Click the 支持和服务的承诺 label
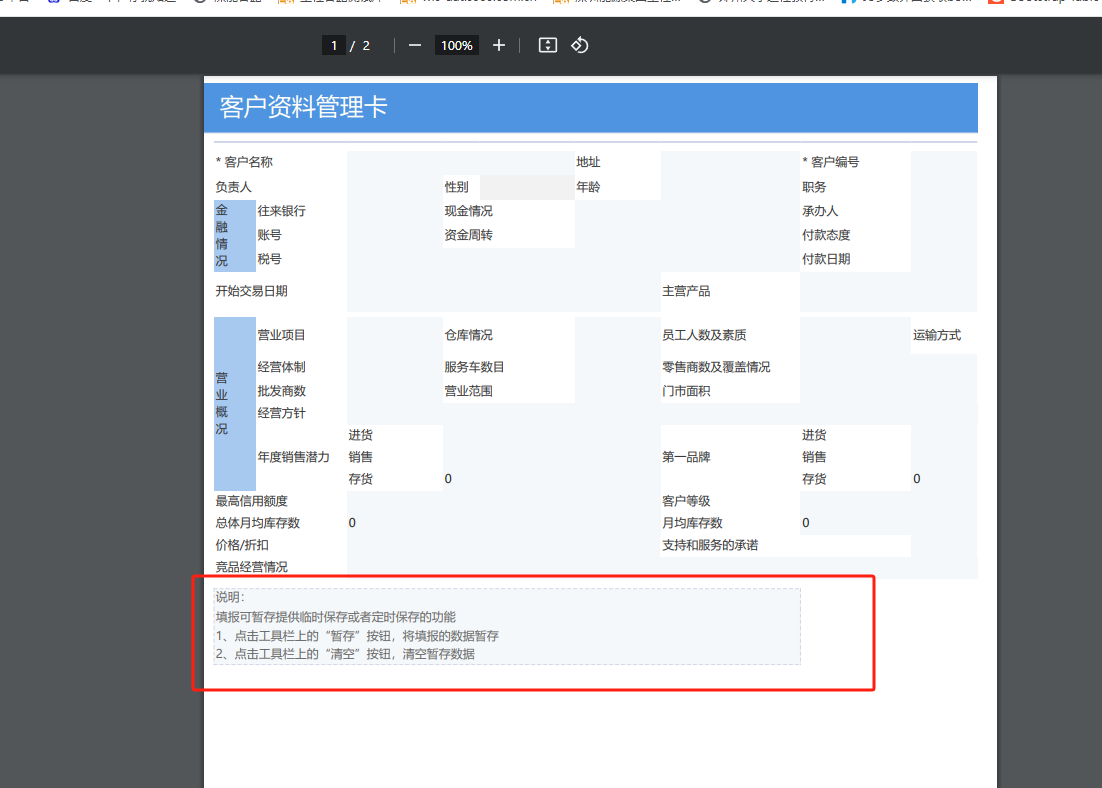Viewport: 1102px width, 788px height. click(x=710, y=545)
